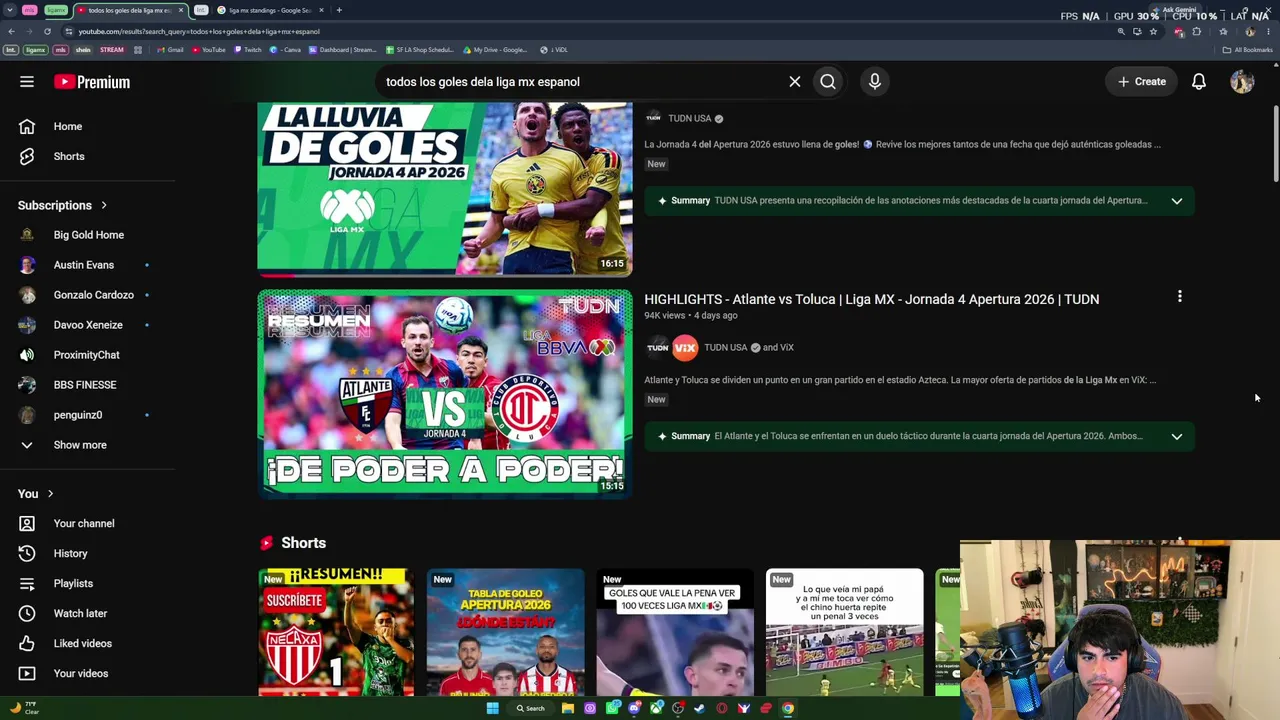The width and height of the screenshot is (1280, 720).
Task: Click the YouTube search input field
Action: coord(580,82)
